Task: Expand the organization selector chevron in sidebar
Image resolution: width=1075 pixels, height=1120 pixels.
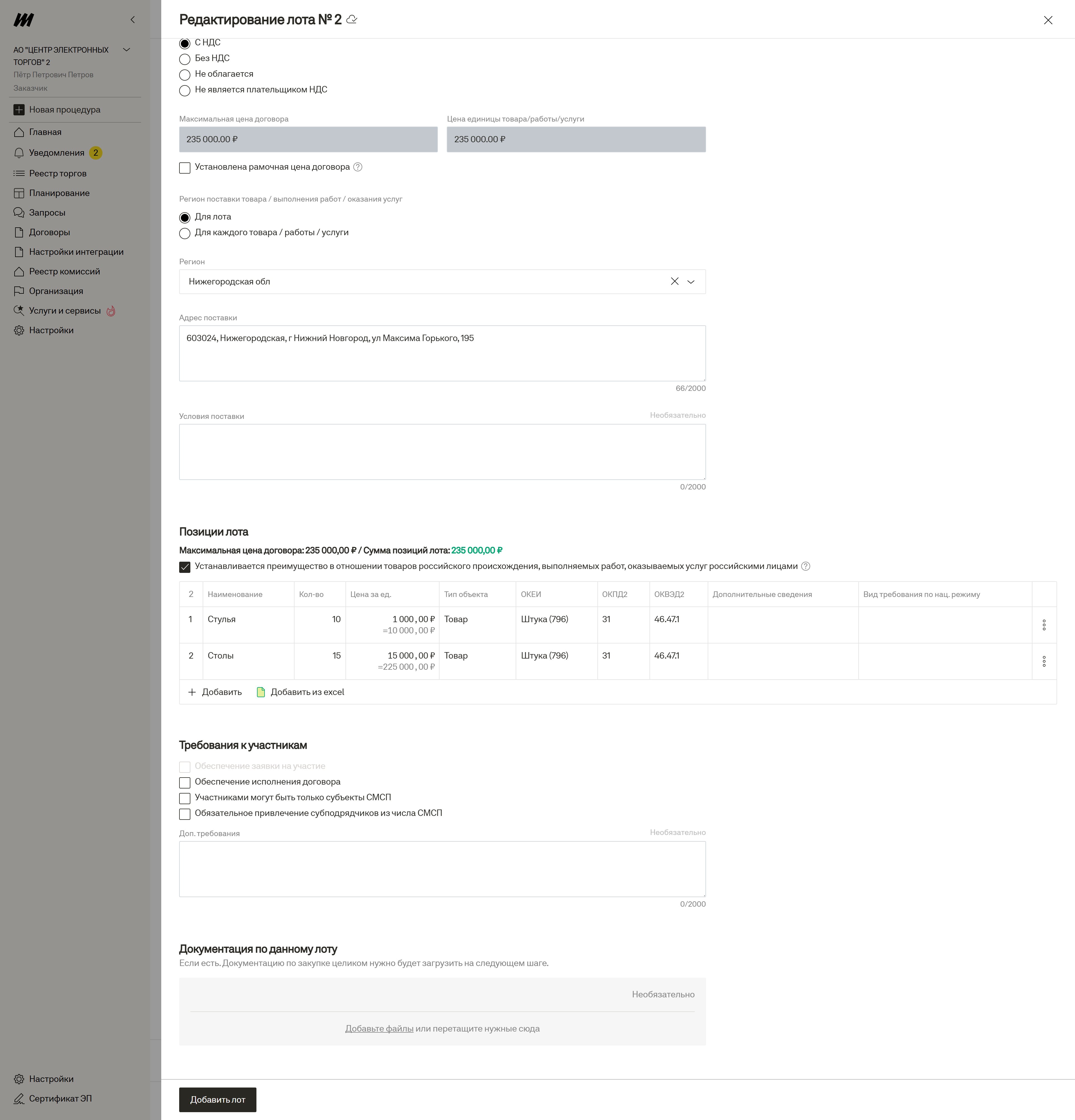Action: pyautogui.click(x=127, y=50)
